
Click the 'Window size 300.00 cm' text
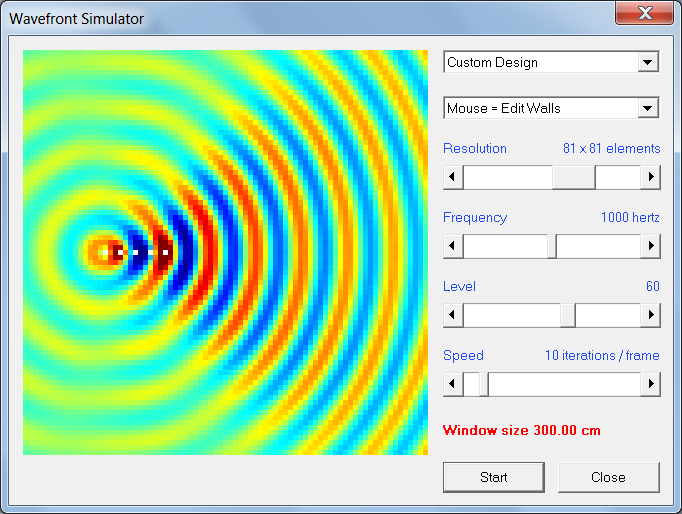pyautogui.click(x=522, y=430)
